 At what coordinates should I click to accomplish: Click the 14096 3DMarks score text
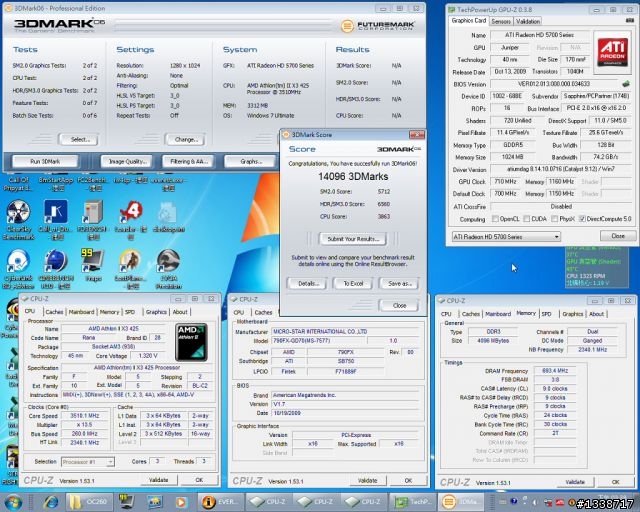click(x=353, y=177)
